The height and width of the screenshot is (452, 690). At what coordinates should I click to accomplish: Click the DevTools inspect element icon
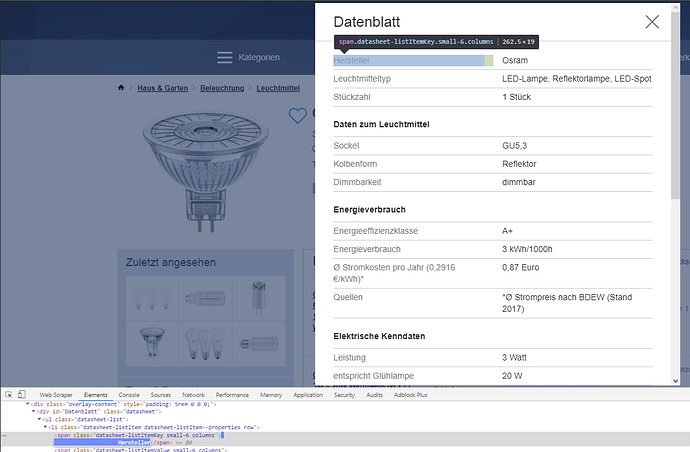(8, 395)
